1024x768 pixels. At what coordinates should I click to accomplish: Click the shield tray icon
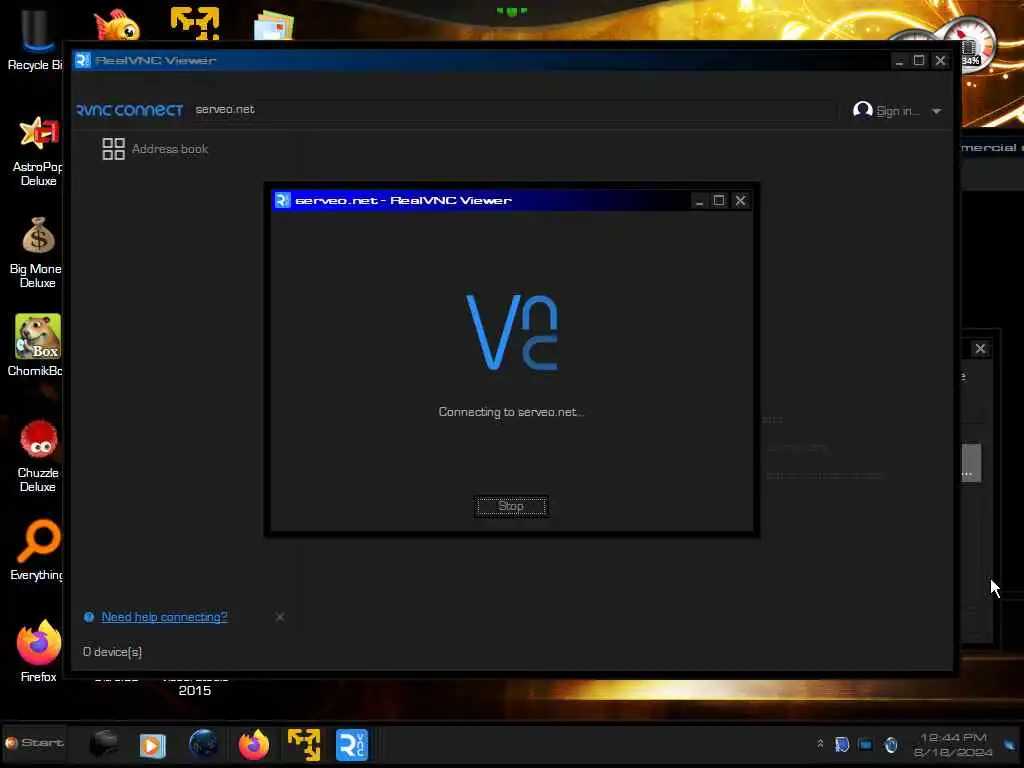pyautogui.click(x=842, y=744)
